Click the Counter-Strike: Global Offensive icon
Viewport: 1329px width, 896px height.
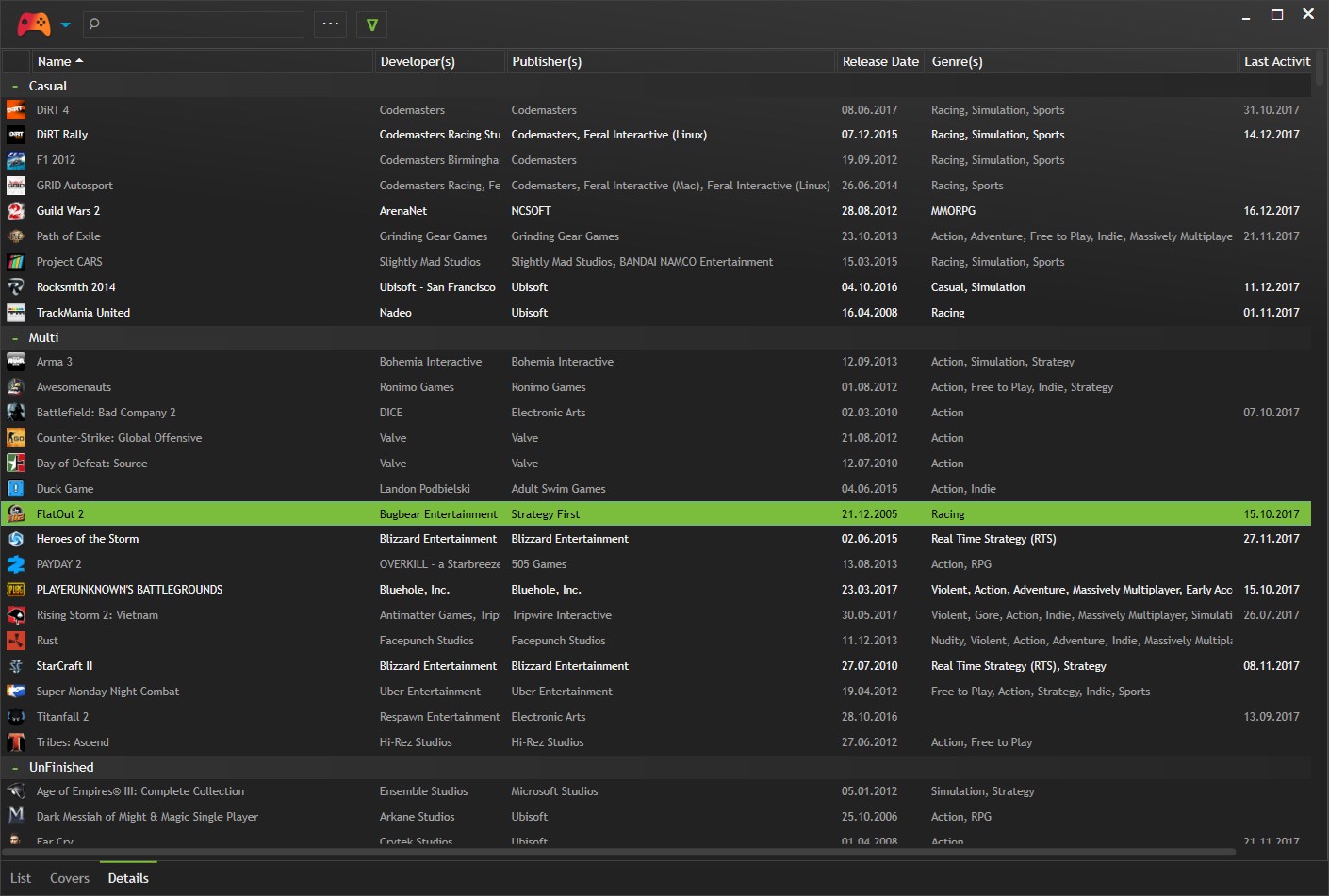click(16, 438)
